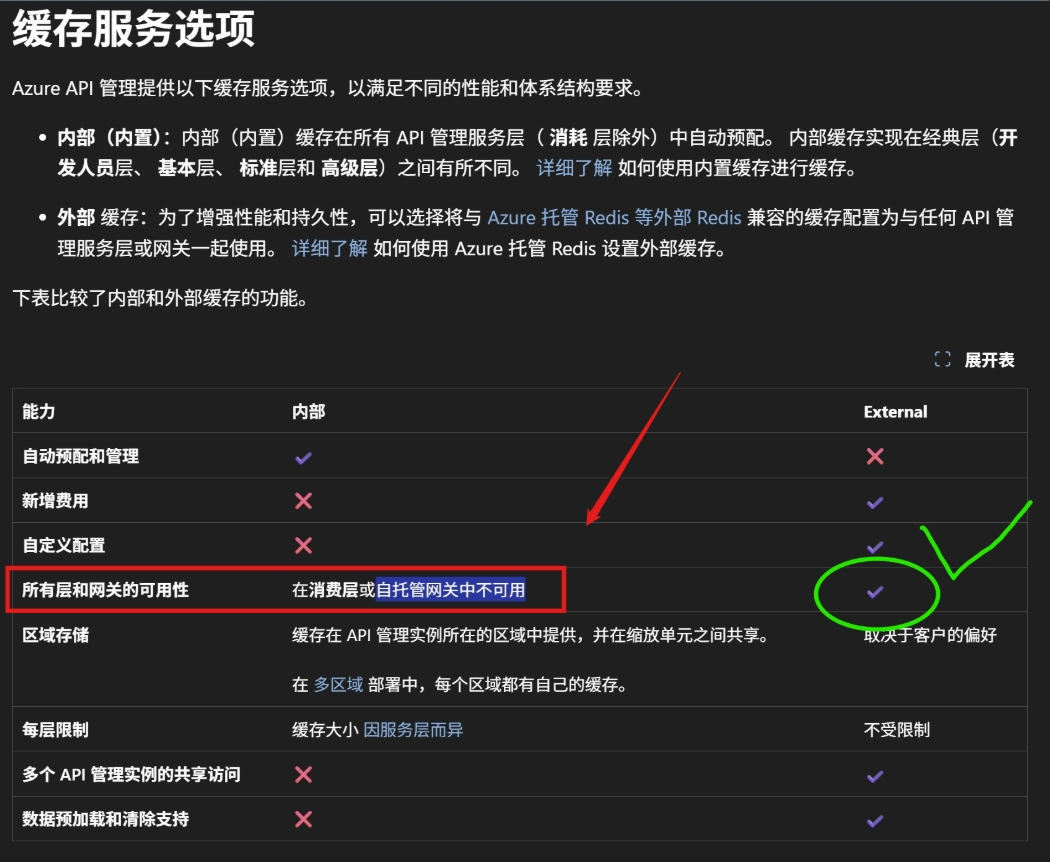Click the External column header
This screenshot has height=862, width=1050.
(895, 412)
